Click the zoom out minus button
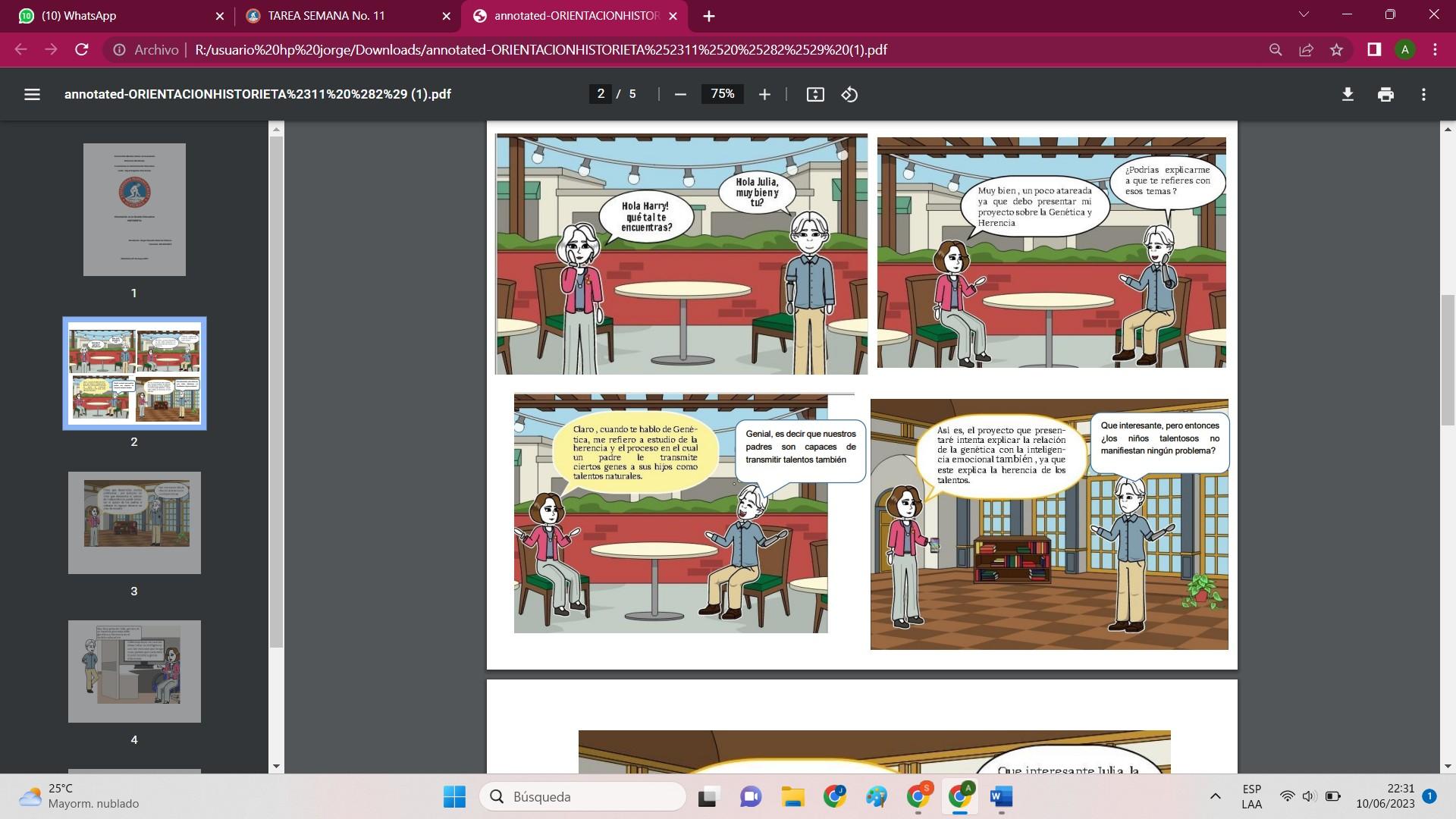The height and width of the screenshot is (819, 1456). [680, 95]
